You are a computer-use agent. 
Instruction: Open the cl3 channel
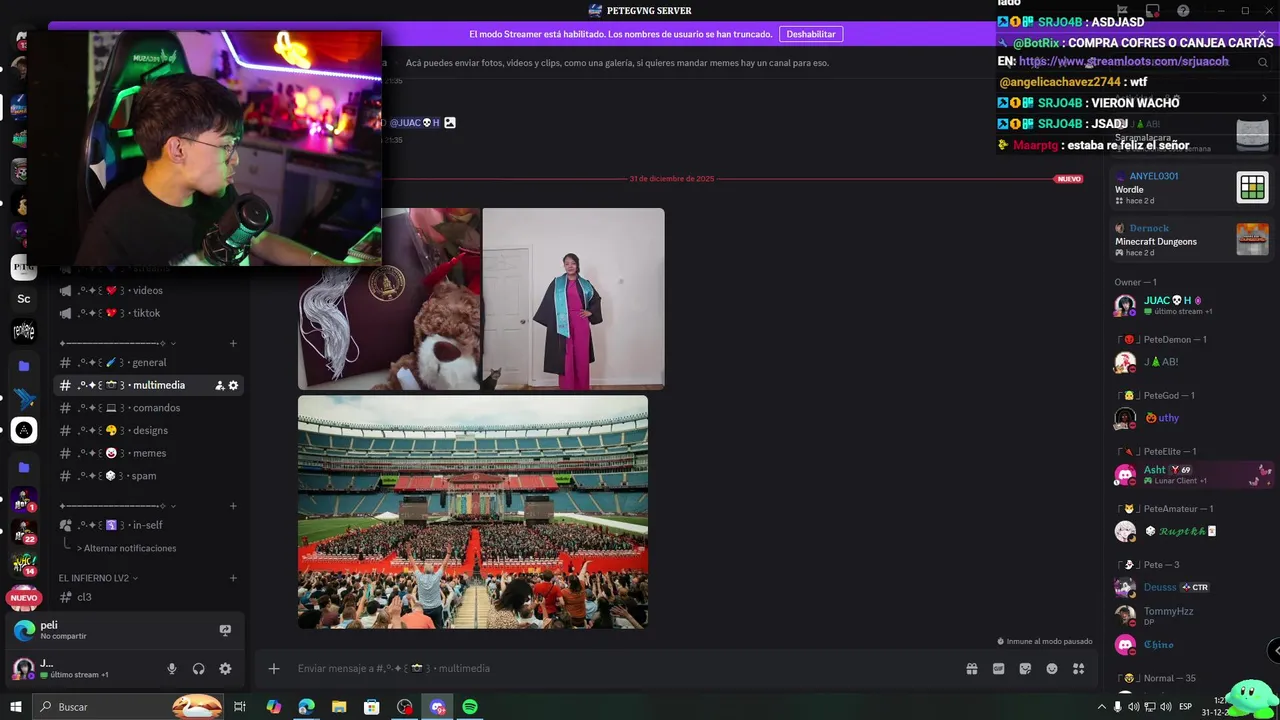pos(148,597)
